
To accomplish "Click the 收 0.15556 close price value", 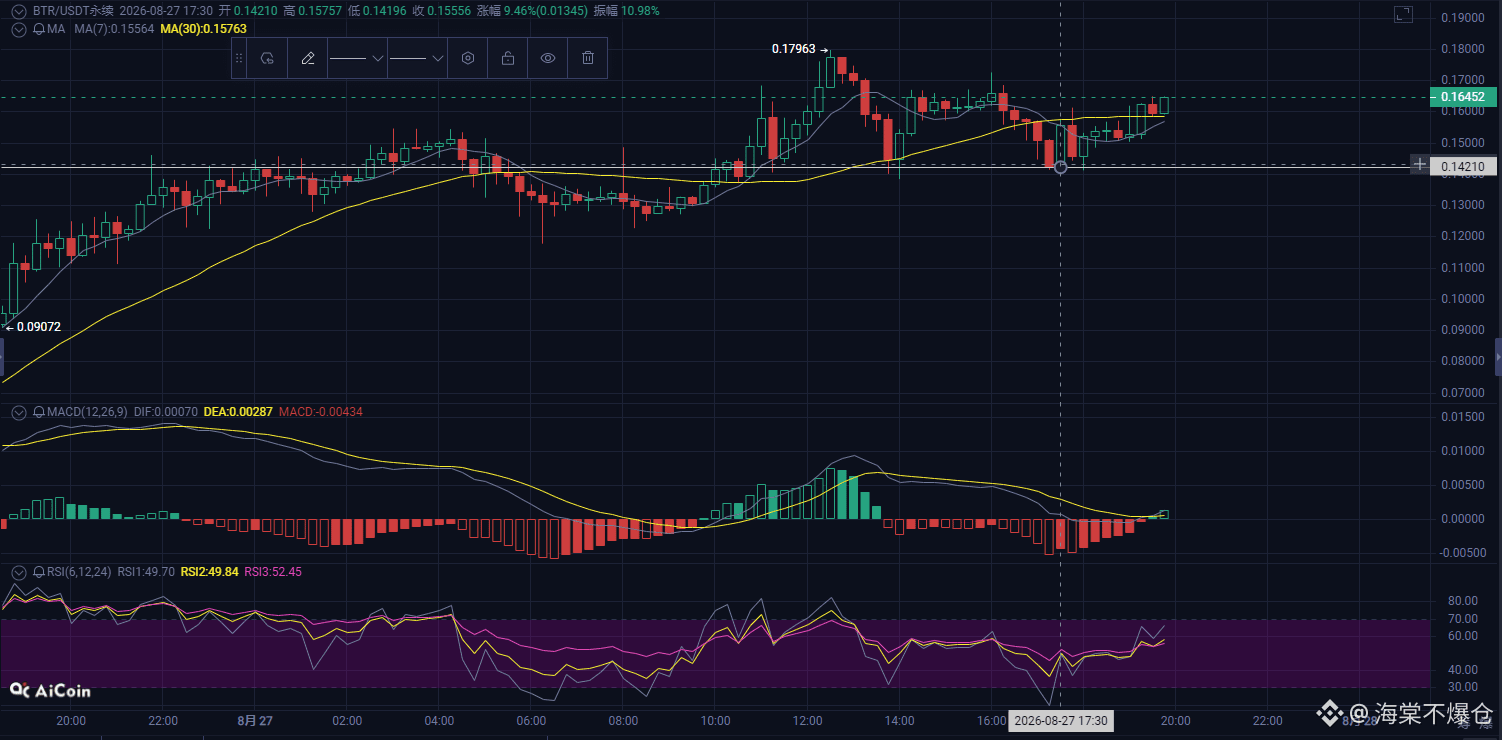I will 444,11.
